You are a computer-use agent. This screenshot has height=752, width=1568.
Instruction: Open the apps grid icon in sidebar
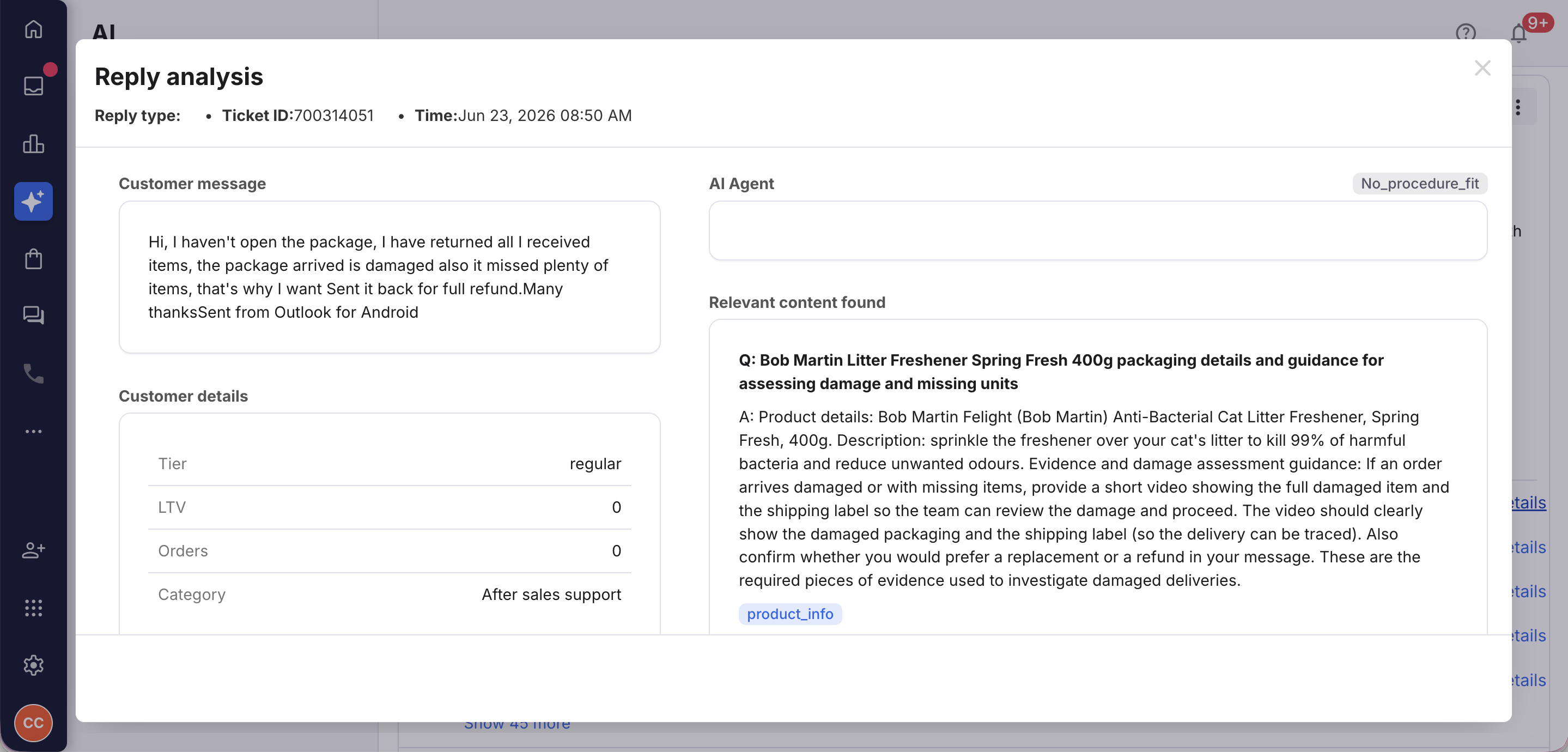point(33,608)
